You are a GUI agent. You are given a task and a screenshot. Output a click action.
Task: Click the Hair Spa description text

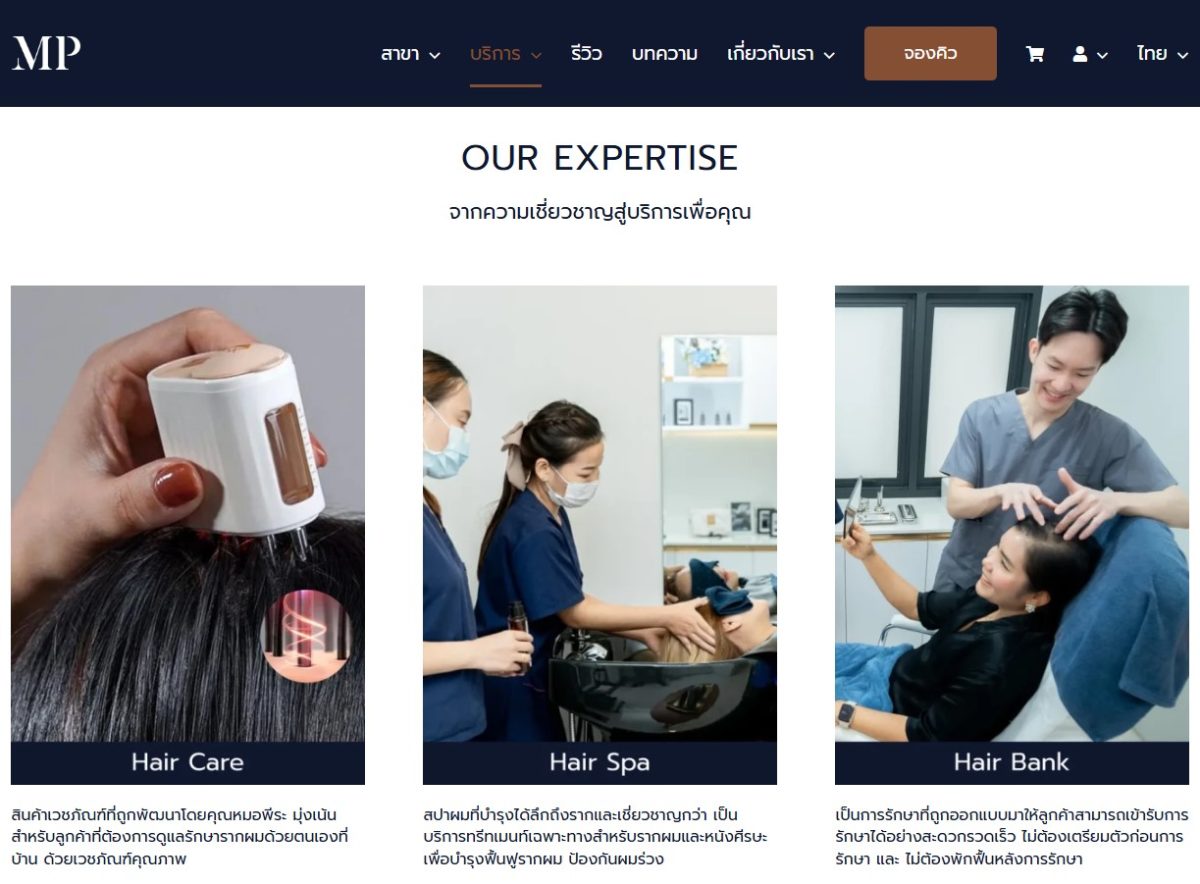(596, 837)
